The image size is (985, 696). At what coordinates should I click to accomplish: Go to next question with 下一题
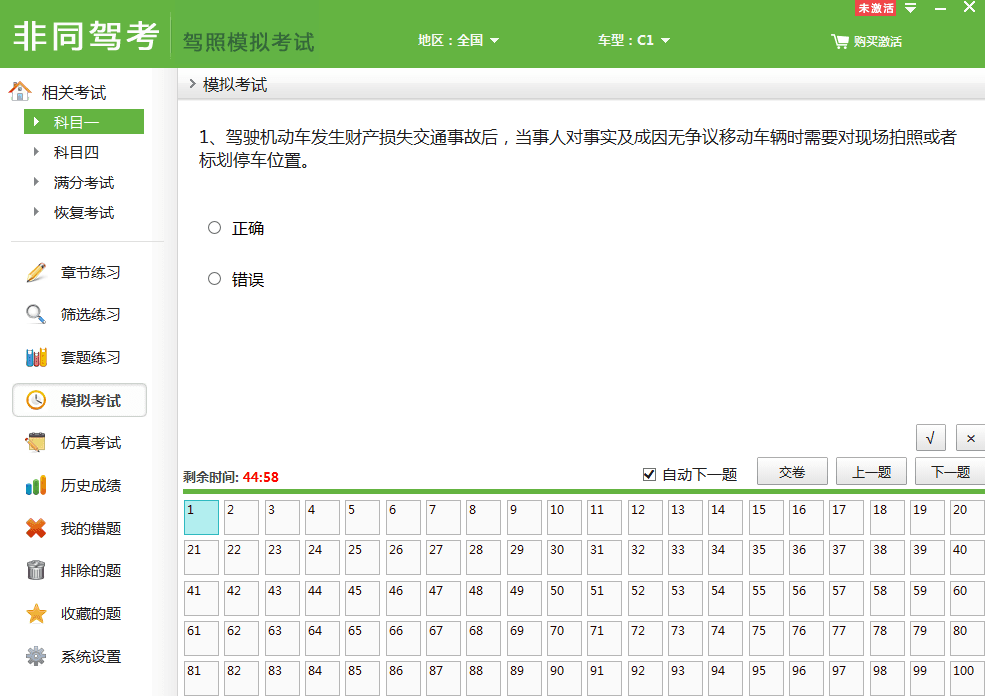[x=949, y=472]
